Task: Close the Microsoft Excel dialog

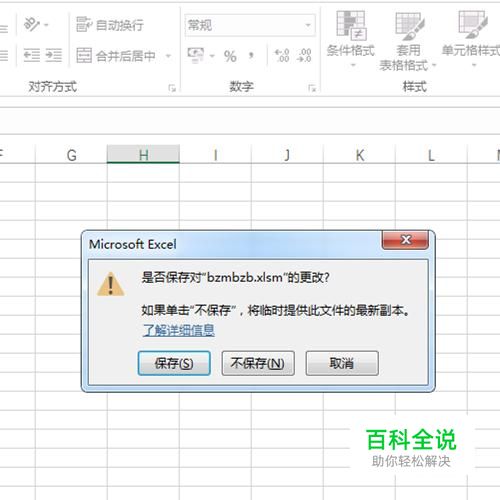Action: pyautogui.click(x=405, y=240)
